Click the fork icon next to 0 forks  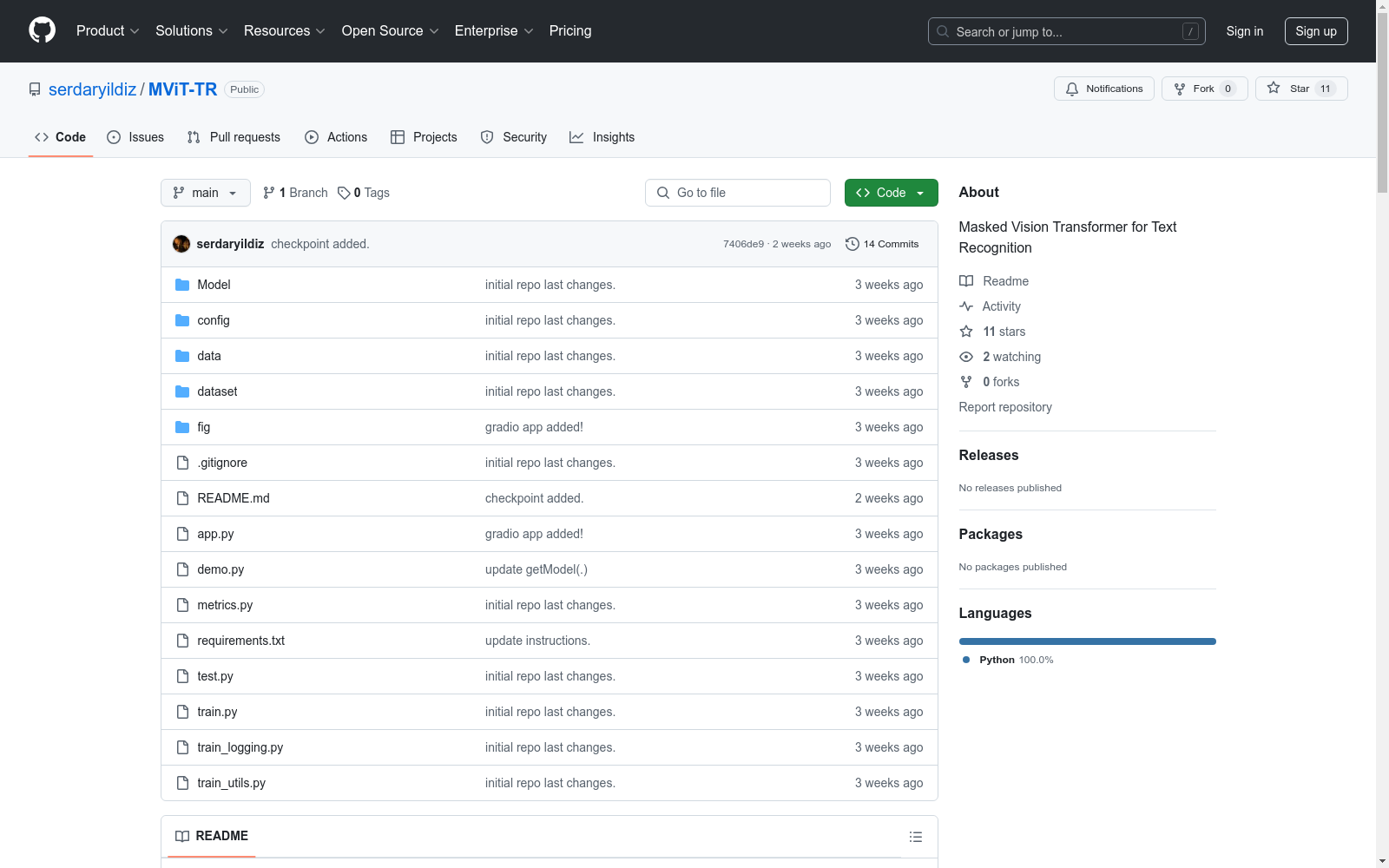[966, 382]
